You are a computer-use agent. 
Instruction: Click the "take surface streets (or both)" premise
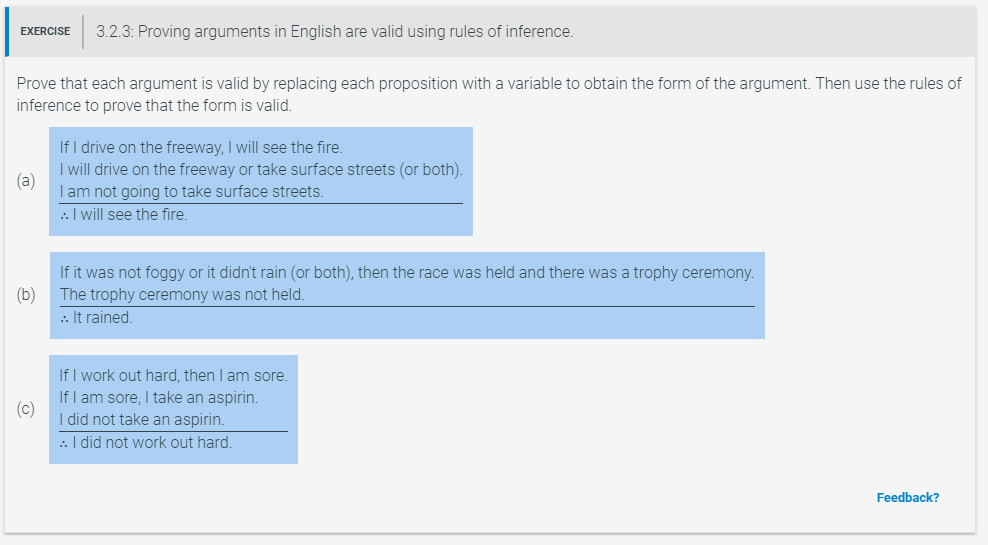(x=261, y=169)
